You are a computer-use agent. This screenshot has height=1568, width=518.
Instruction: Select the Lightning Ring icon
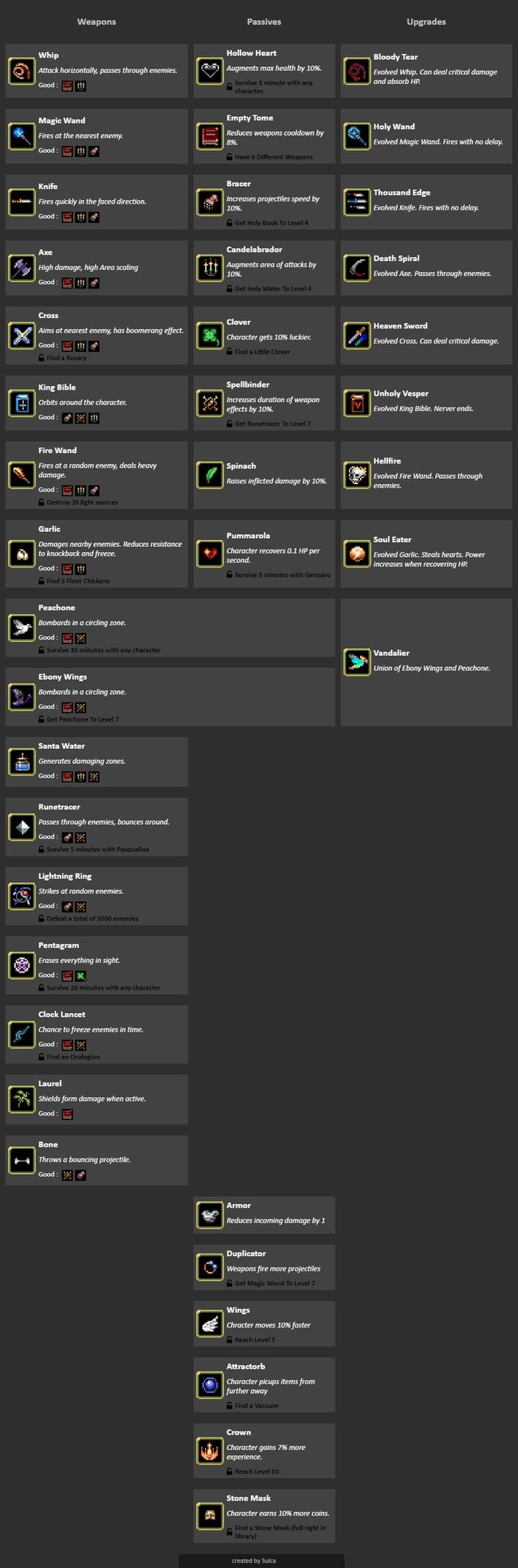pyautogui.click(x=22, y=896)
